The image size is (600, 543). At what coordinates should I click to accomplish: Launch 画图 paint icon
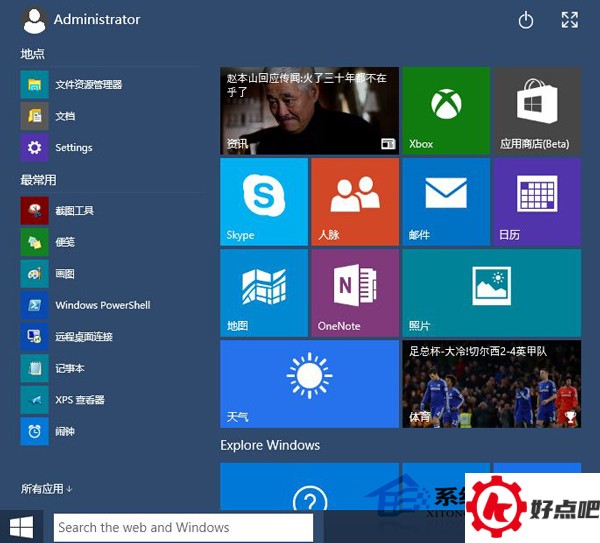[34, 274]
